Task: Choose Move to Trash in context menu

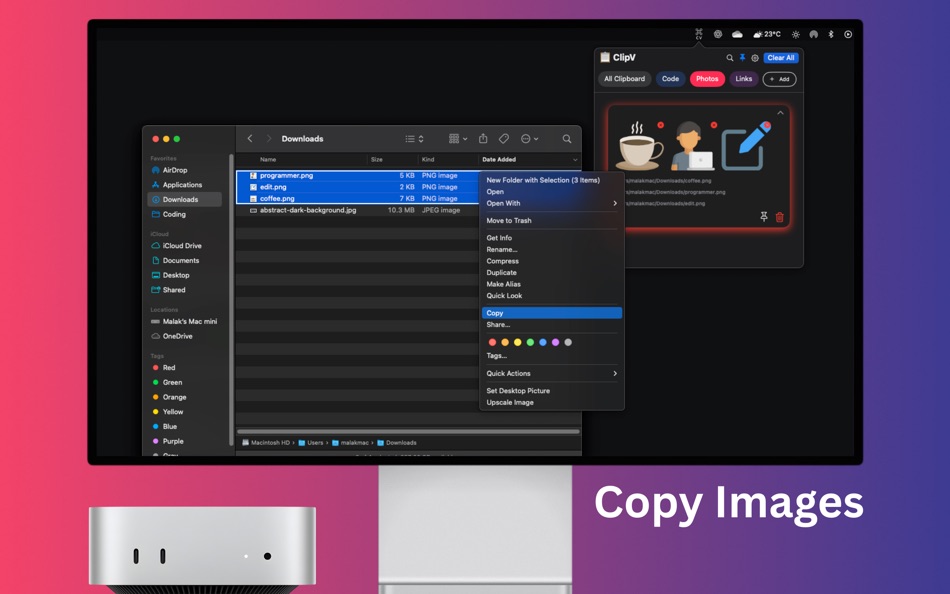Action: (509, 221)
